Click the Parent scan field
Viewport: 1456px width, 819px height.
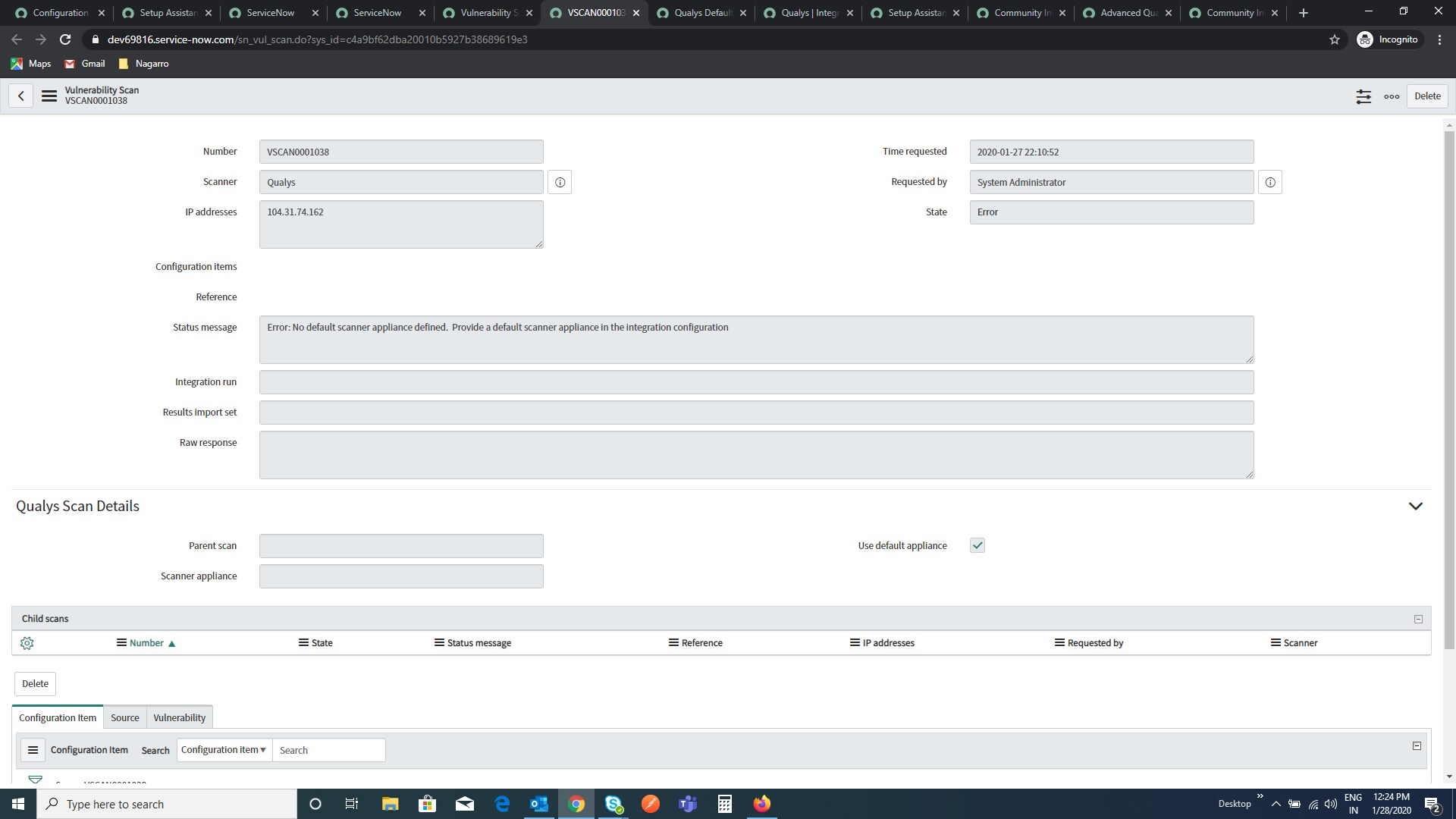pos(401,546)
